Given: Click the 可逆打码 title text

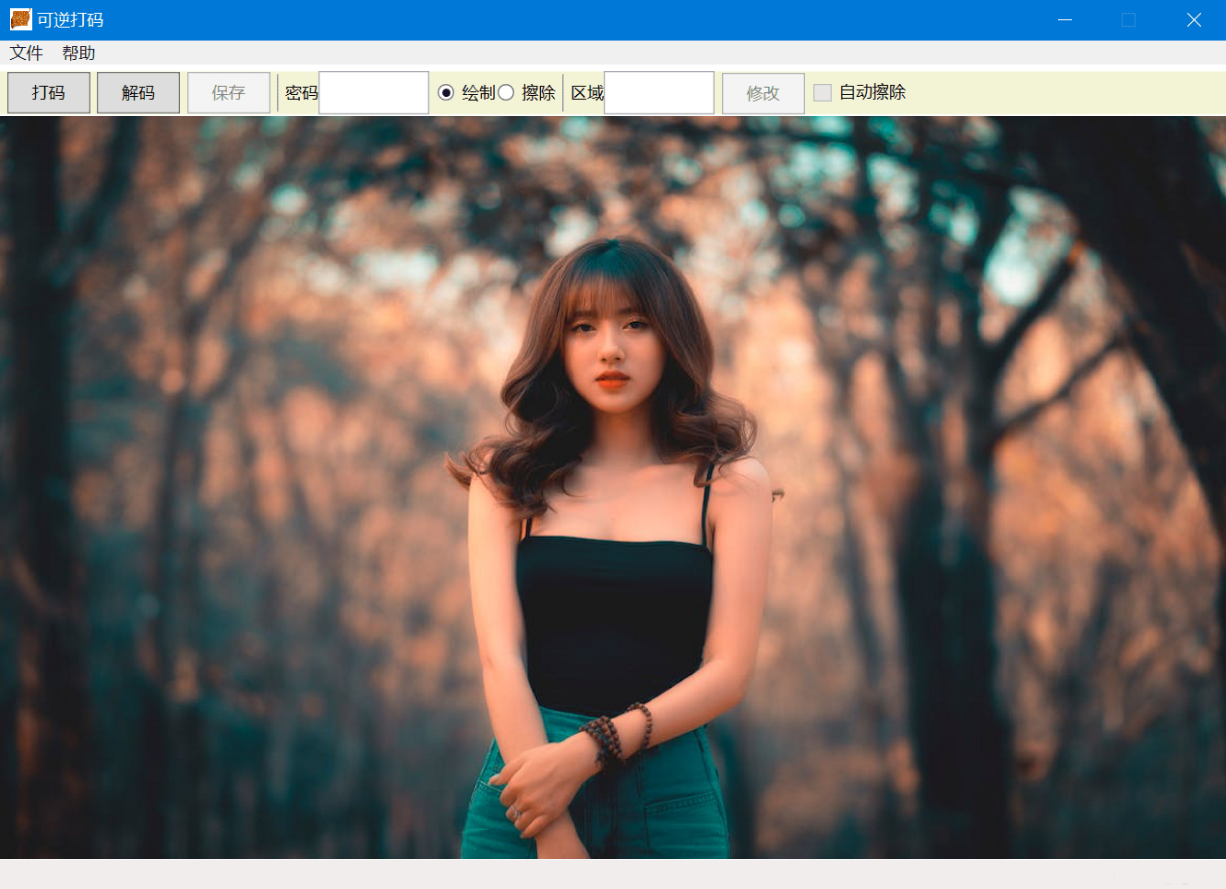Looking at the screenshot, I should coord(70,20).
